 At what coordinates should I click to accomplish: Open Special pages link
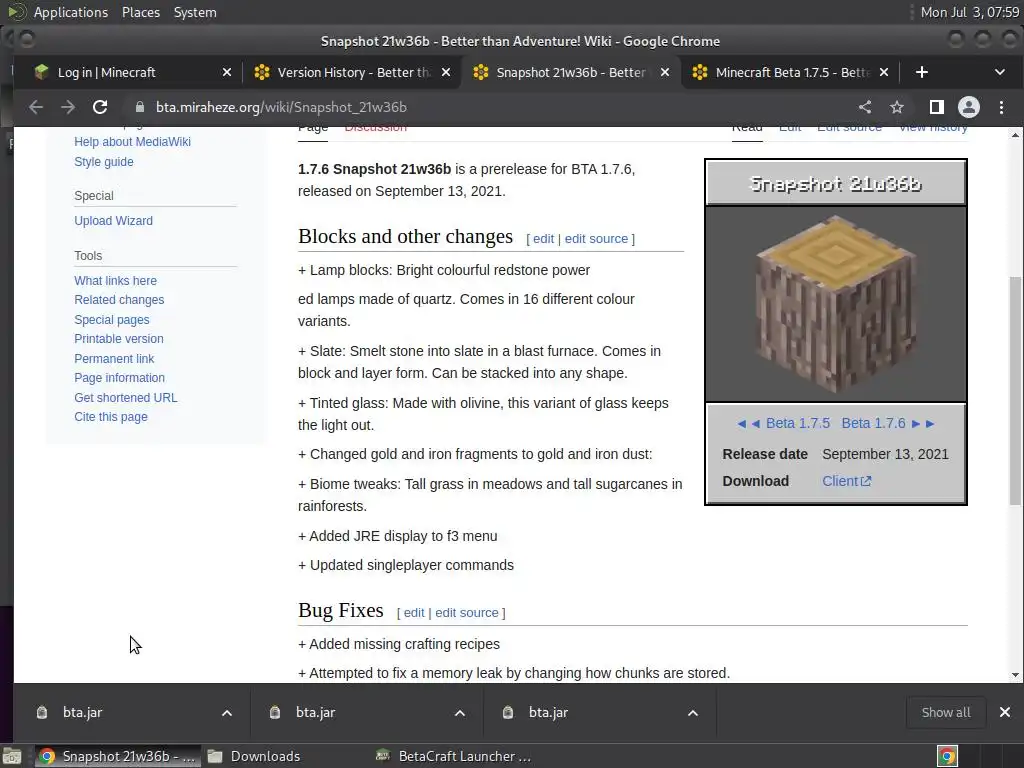click(x=112, y=320)
